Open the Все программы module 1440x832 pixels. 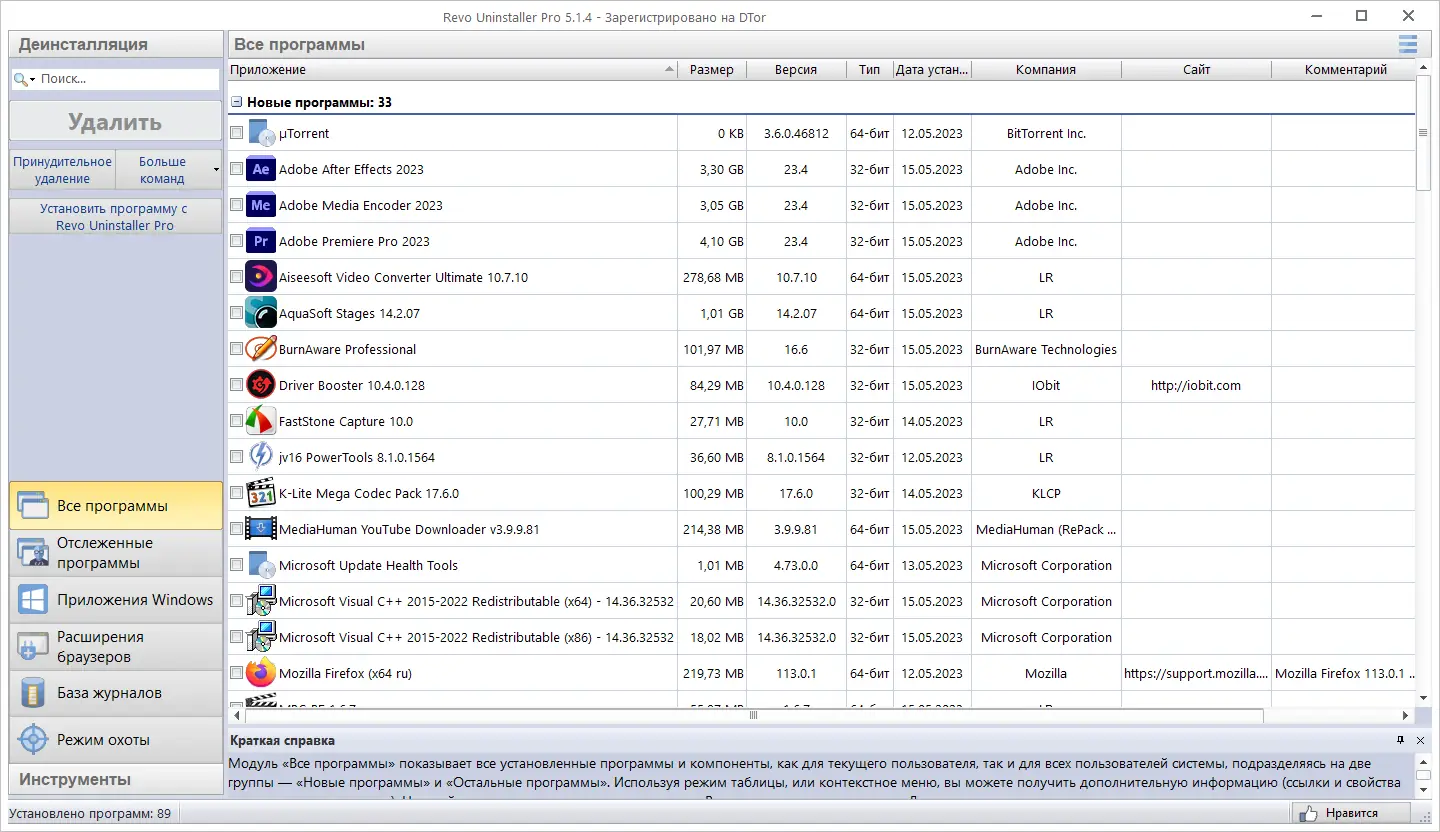116,506
